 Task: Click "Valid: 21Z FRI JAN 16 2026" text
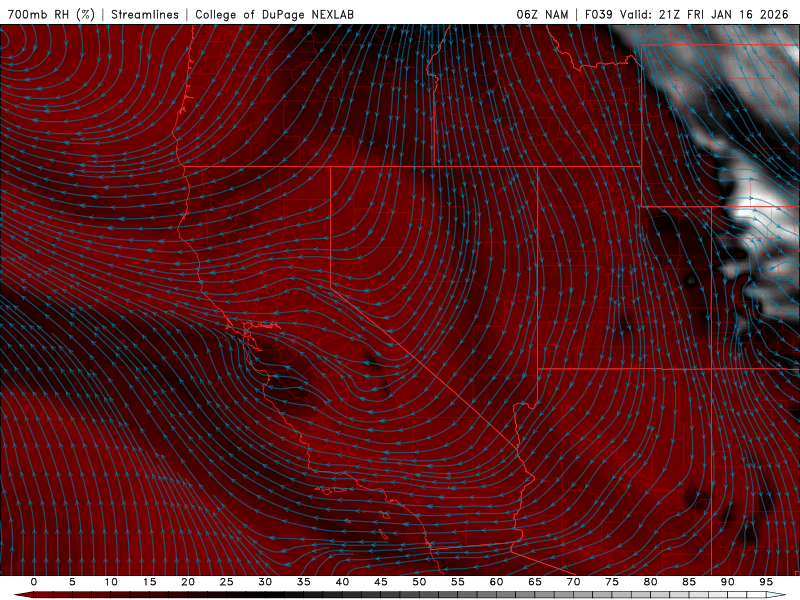pyautogui.click(x=705, y=14)
